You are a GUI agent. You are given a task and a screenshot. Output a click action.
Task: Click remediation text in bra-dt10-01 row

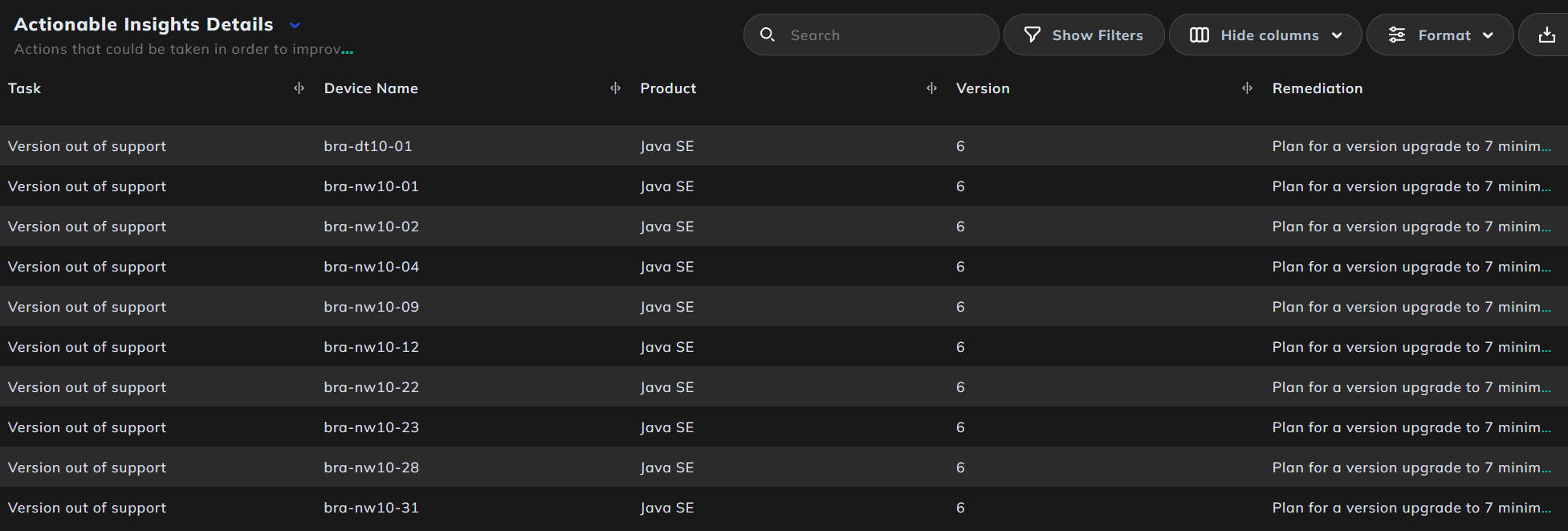1411,146
